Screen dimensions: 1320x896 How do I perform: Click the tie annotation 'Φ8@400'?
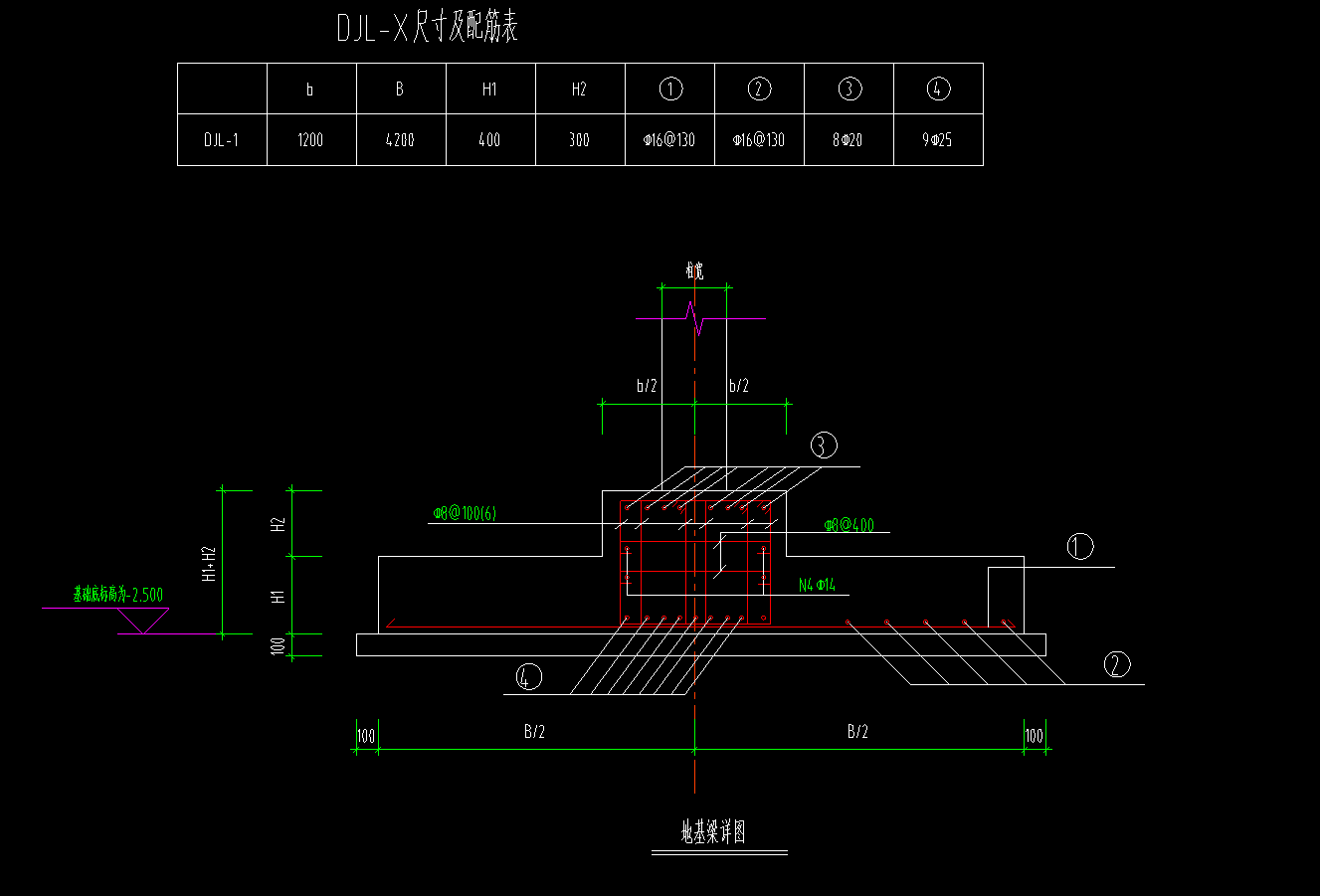click(849, 525)
